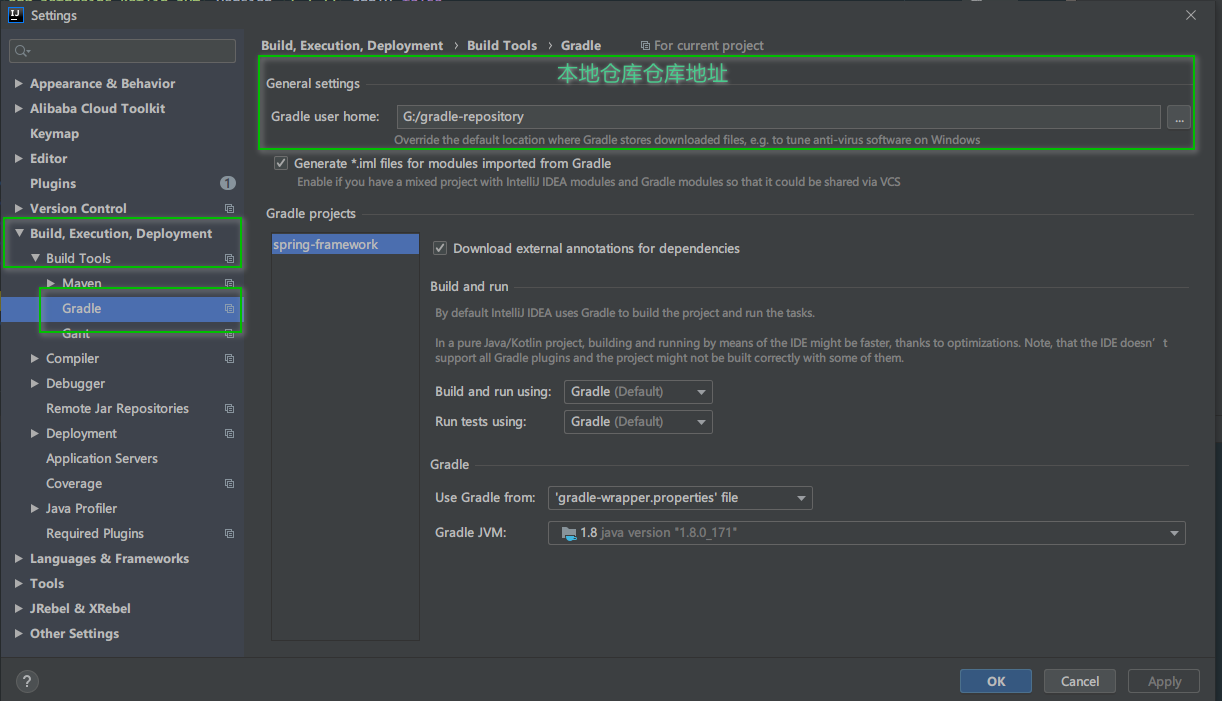Click the IntelliJ IDEA logo in title bar
Viewport: 1222px width, 701px height.
[x=17, y=15]
